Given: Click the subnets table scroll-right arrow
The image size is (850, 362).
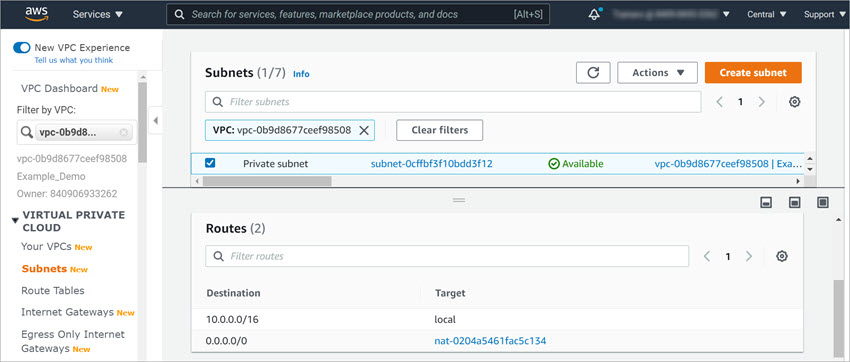Looking at the screenshot, I should pos(798,181).
